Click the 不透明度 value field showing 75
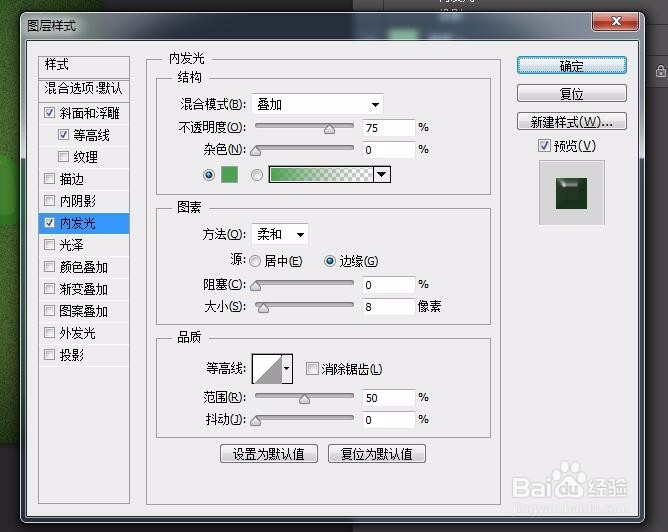The image size is (668, 532). coord(388,127)
